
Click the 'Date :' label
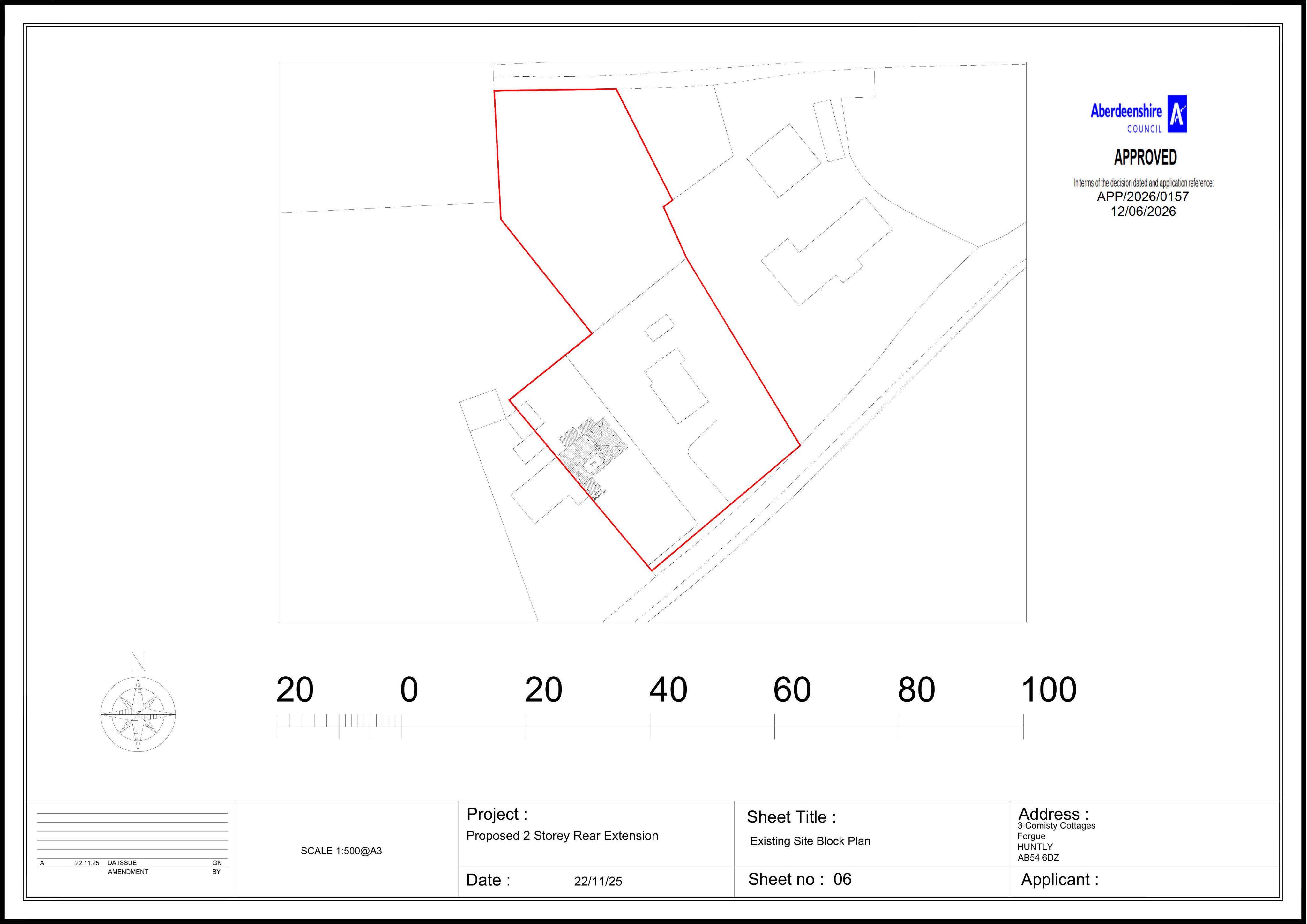coord(488,880)
